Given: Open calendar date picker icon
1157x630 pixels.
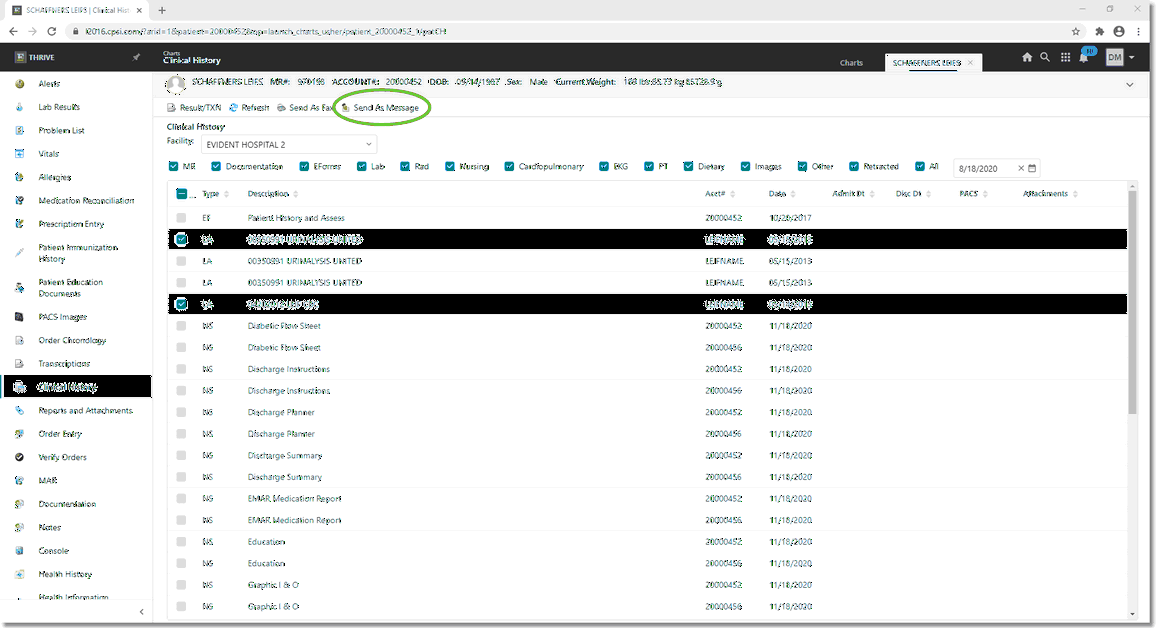Looking at the screenshot, I should [x=1032, y=168].
